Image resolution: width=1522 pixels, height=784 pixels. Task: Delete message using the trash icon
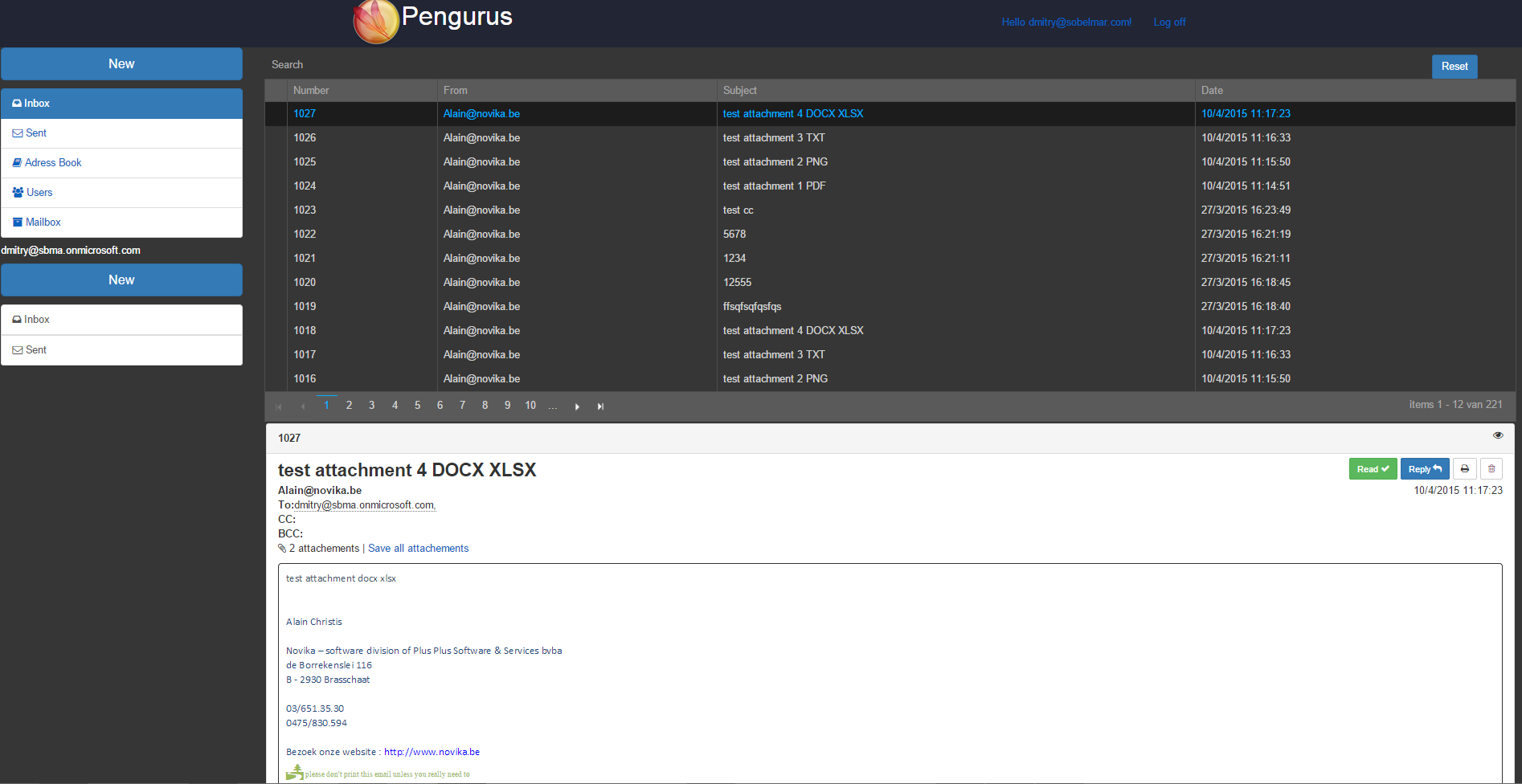coord(1491,469)
